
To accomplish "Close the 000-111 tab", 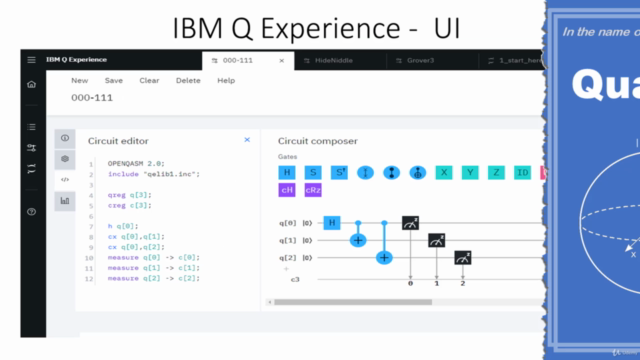I will [x=282, y=60].
